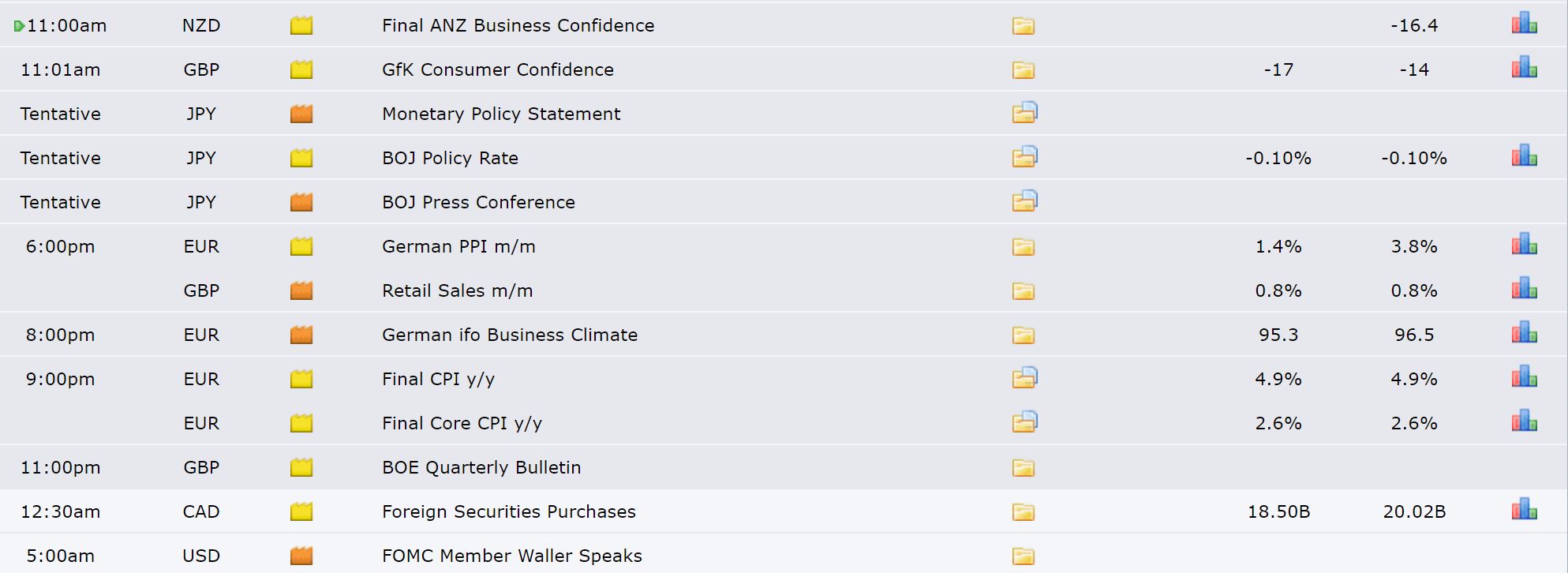
Task: Click orange impact icon for FOMC Waller Speaks
Action: 301,556
